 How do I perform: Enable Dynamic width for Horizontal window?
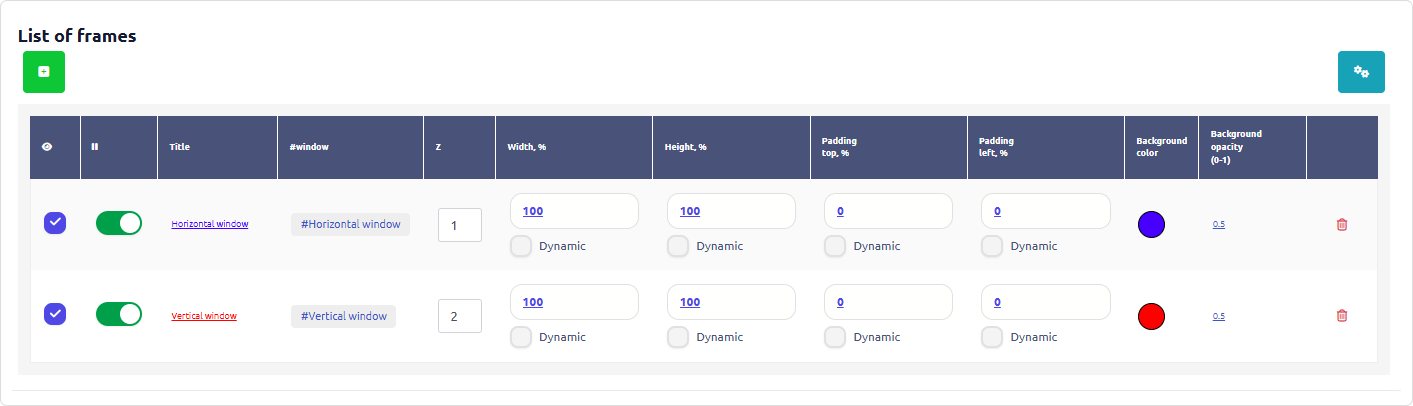[521, 246]
